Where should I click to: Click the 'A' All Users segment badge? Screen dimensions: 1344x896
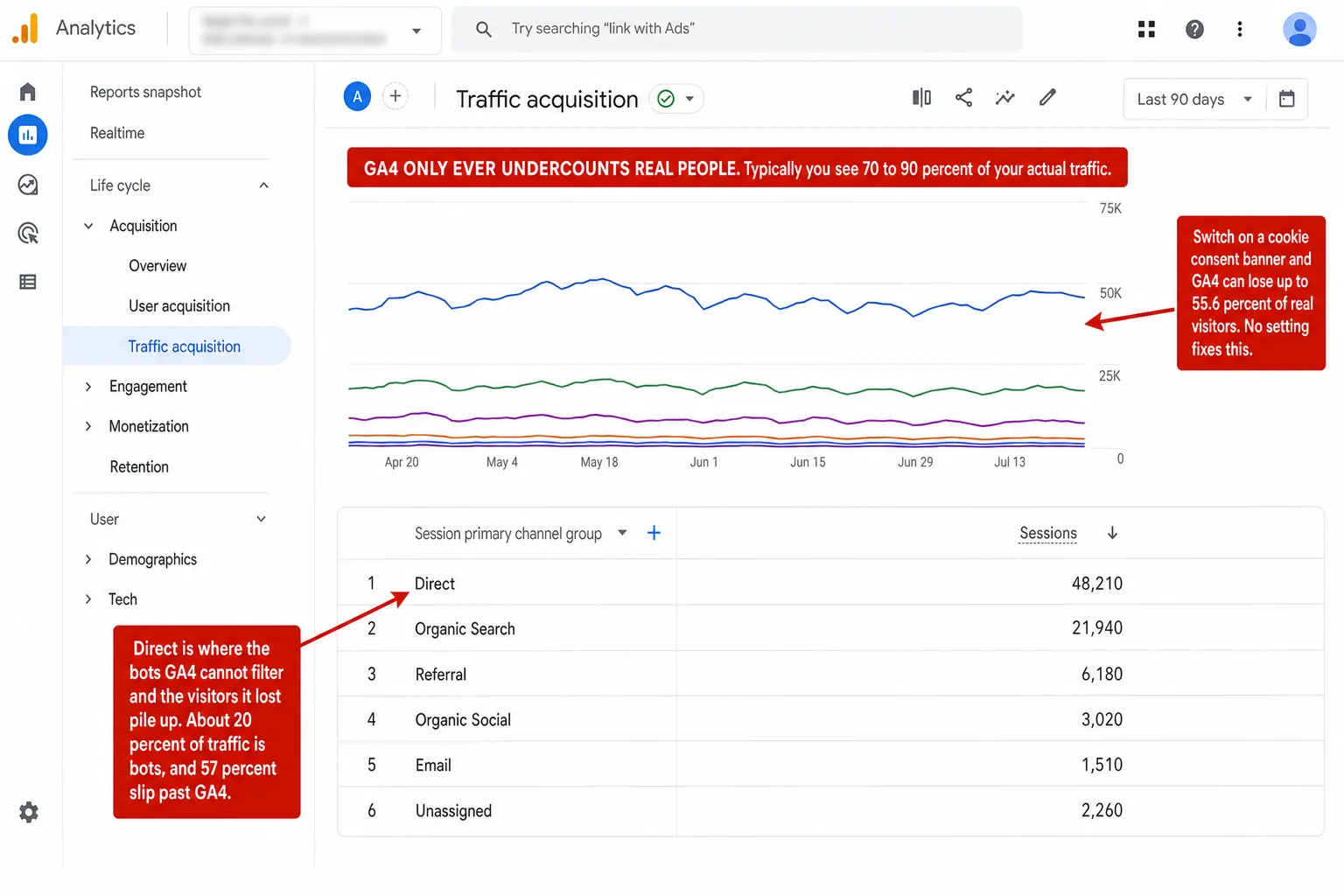click(x=357, y=96)
